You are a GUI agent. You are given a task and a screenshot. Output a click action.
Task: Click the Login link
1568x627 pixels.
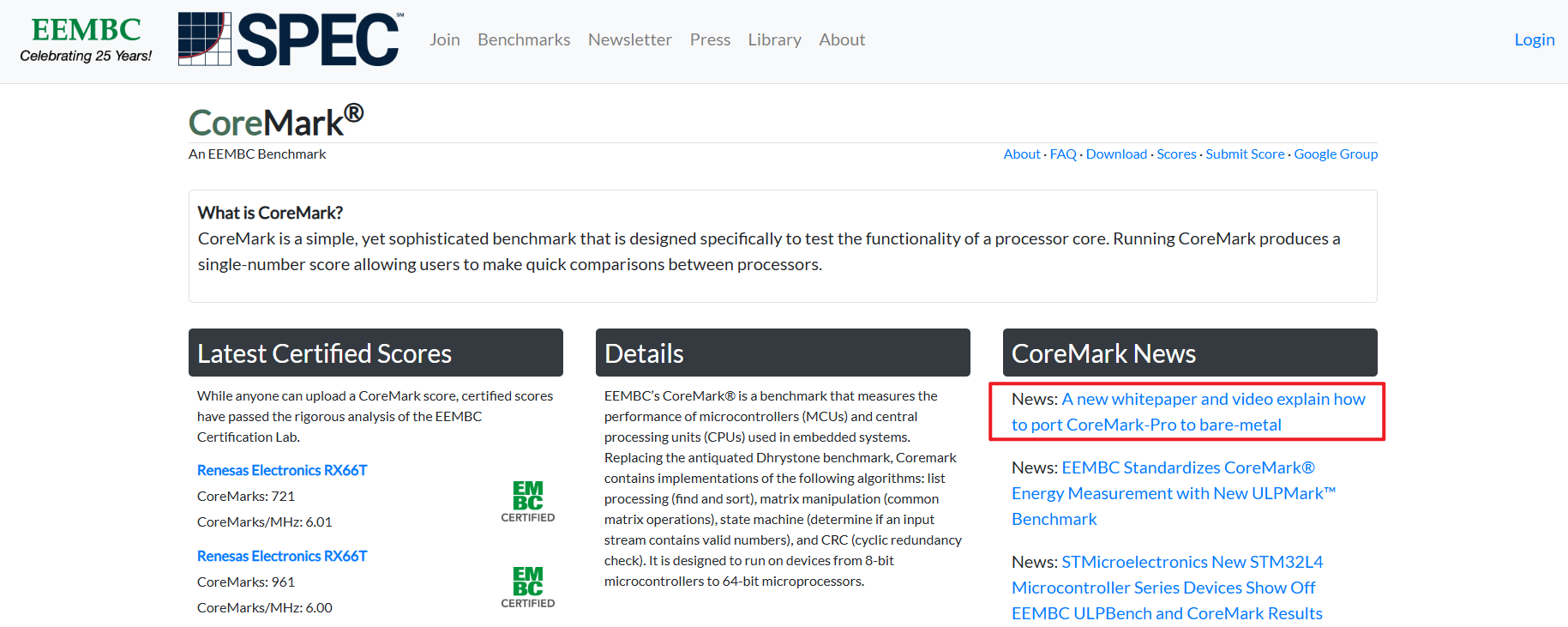click(x=1534, y=39)
